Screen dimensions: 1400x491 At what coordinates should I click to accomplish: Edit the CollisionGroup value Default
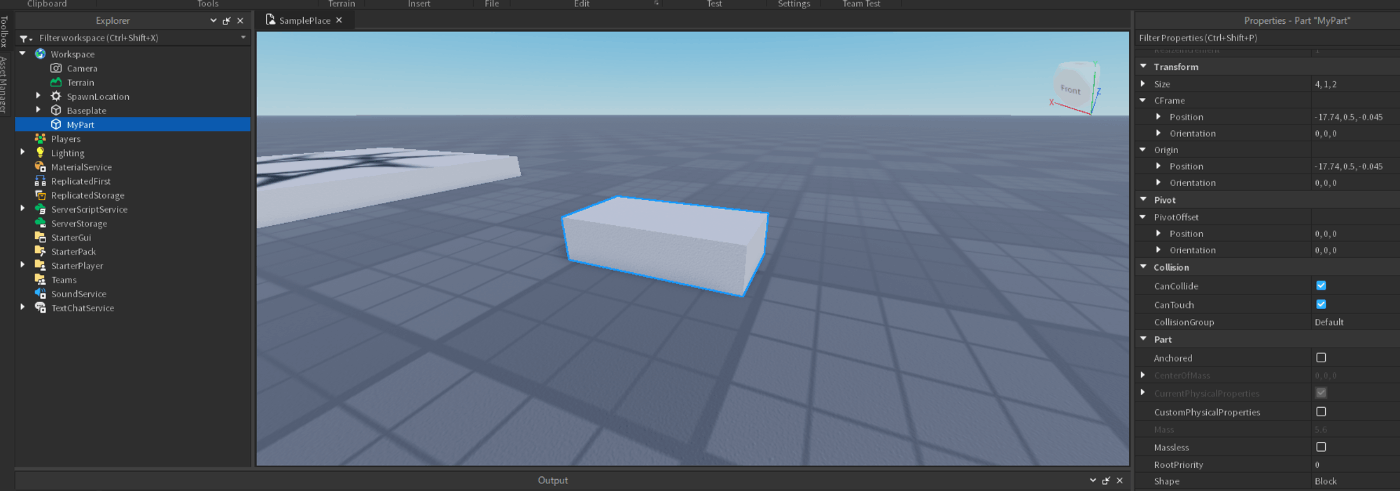click(x=1355, y=322)
